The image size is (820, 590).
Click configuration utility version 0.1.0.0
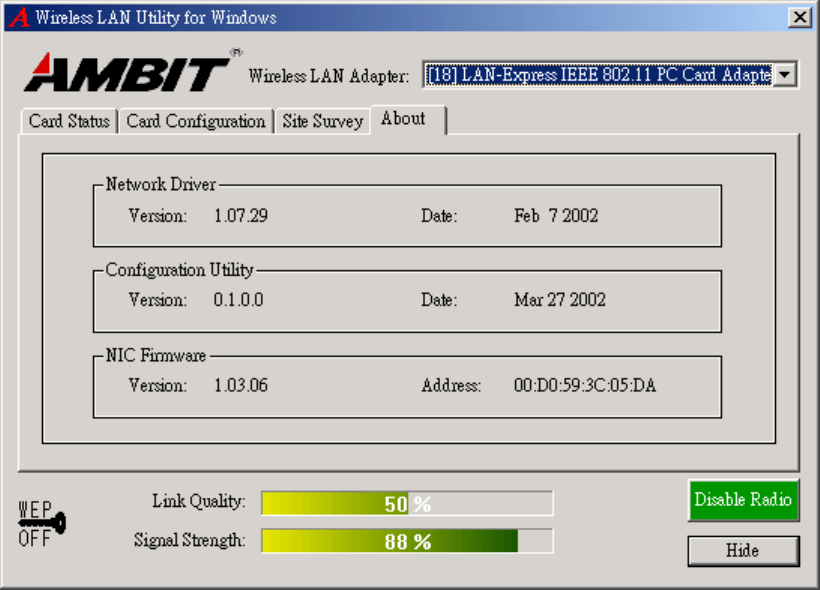[238, 300]
